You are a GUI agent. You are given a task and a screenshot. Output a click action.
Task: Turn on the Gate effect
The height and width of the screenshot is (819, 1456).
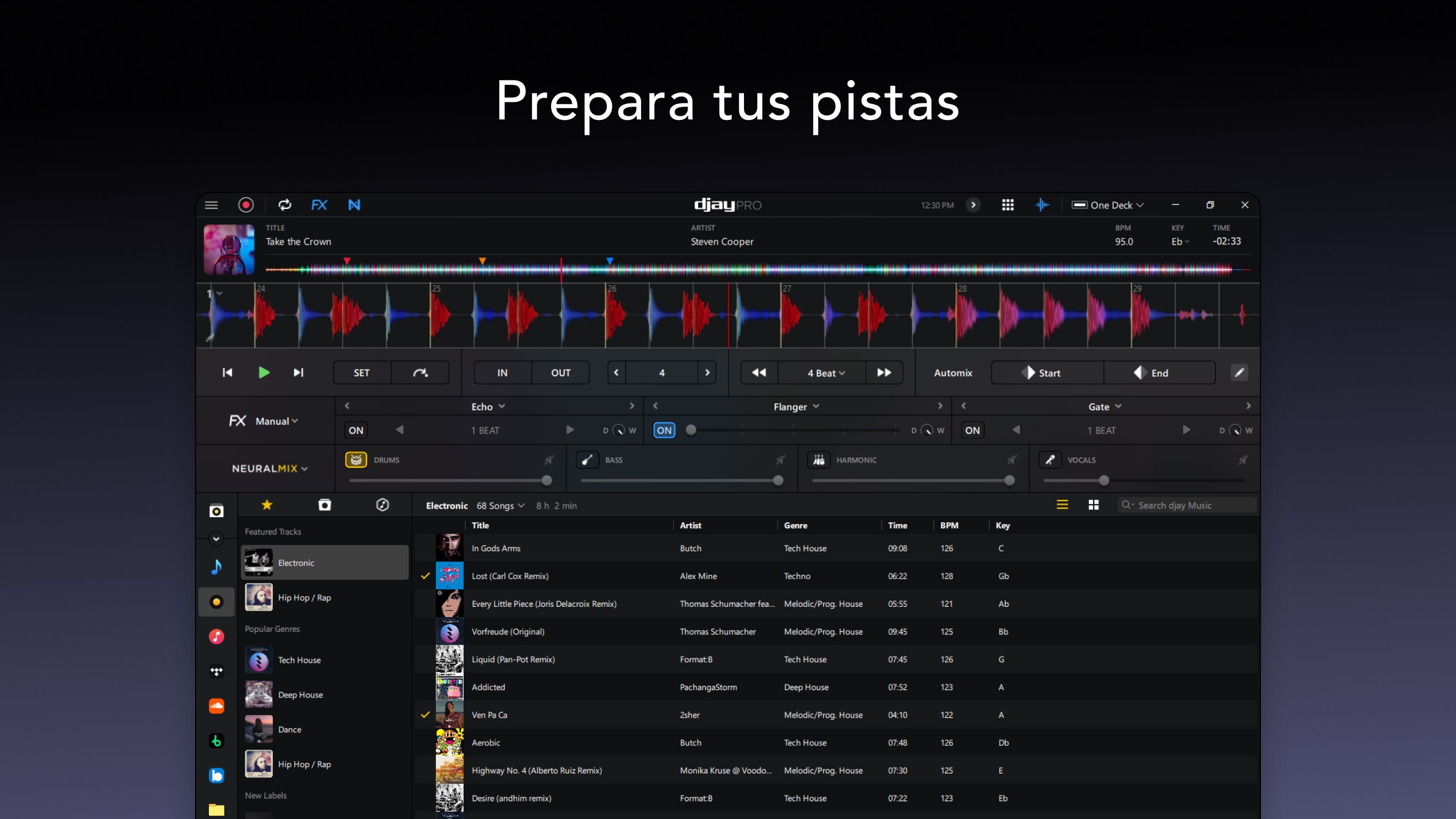click(972, 430)
